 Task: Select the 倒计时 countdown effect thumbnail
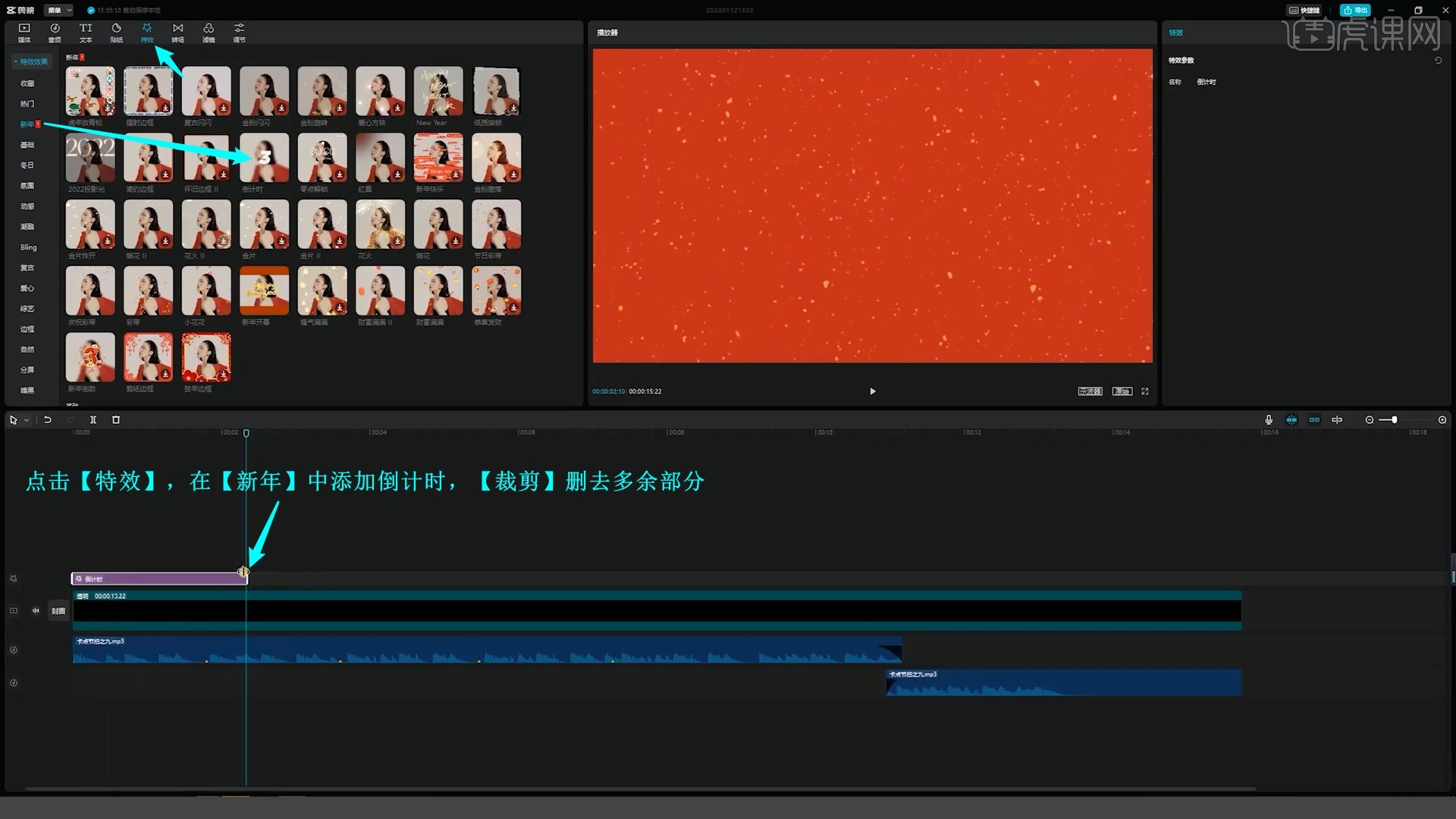[264, 158]
